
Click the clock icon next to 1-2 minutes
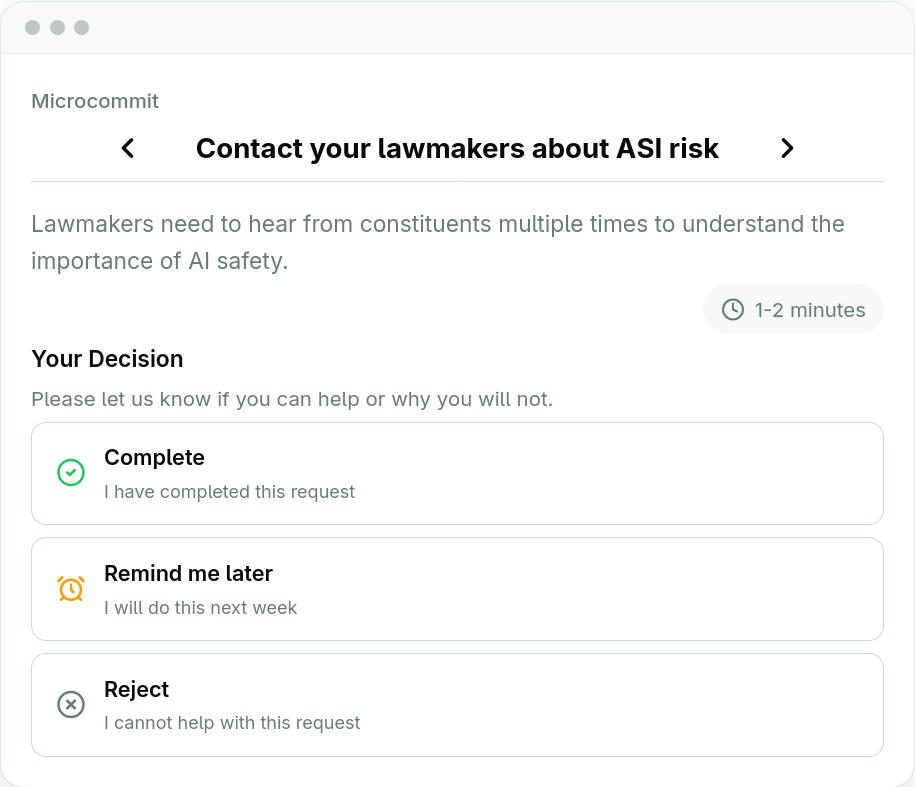coord(733,310)
